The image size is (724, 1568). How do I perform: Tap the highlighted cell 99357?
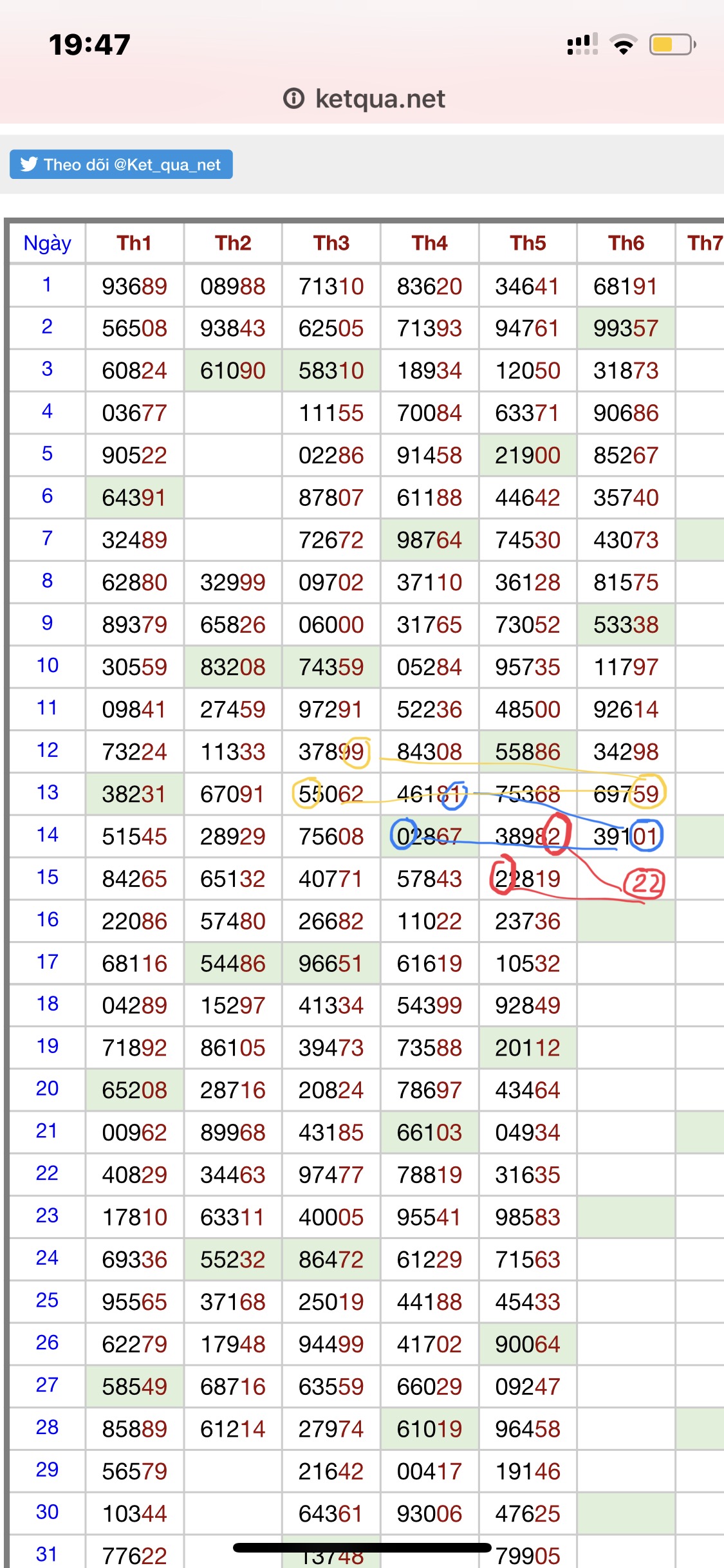[x=626, y=328]
